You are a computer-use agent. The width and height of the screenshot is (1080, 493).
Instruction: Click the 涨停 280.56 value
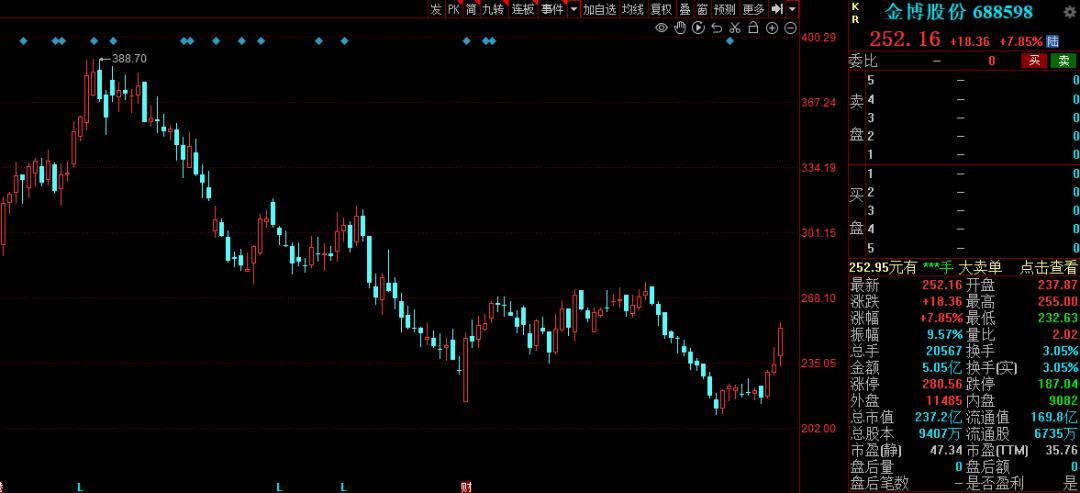(942, 384)
